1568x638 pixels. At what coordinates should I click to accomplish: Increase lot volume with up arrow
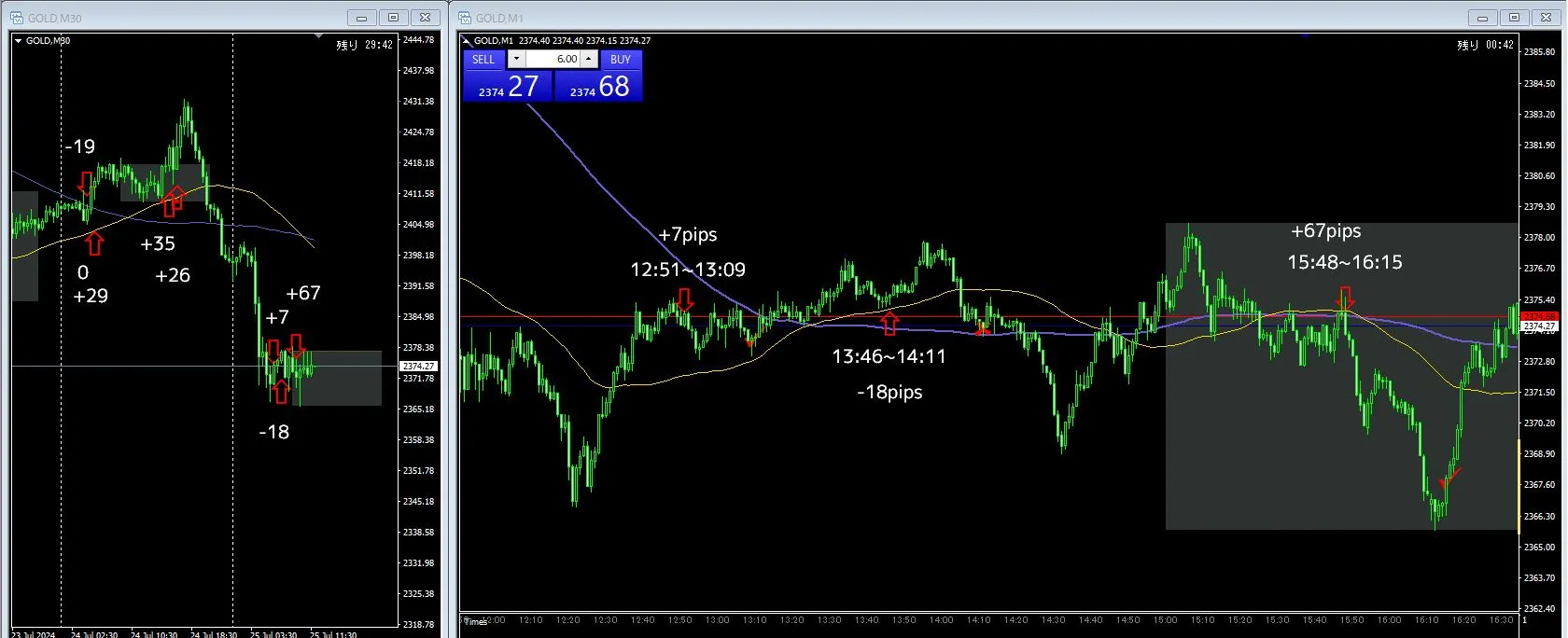(588, 59)
